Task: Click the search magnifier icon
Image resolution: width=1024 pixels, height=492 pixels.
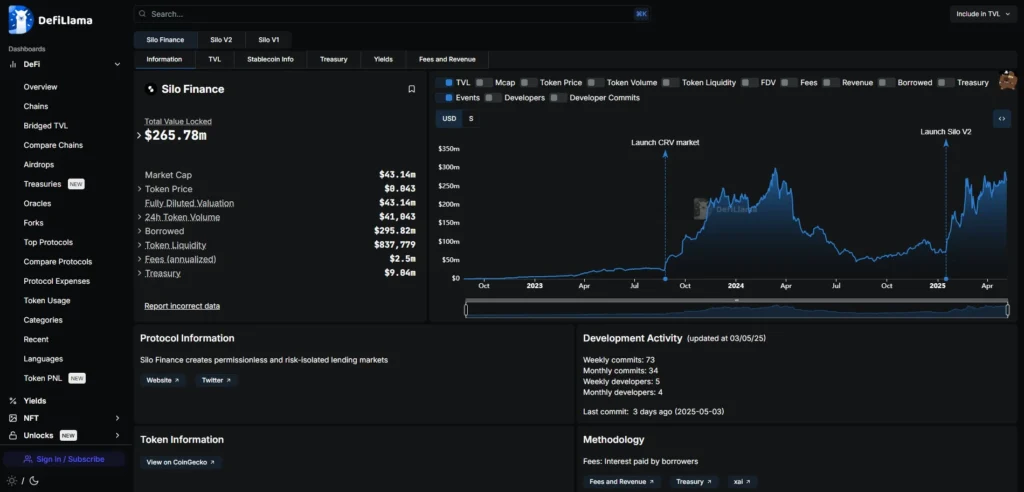Action: click(142, 14)
